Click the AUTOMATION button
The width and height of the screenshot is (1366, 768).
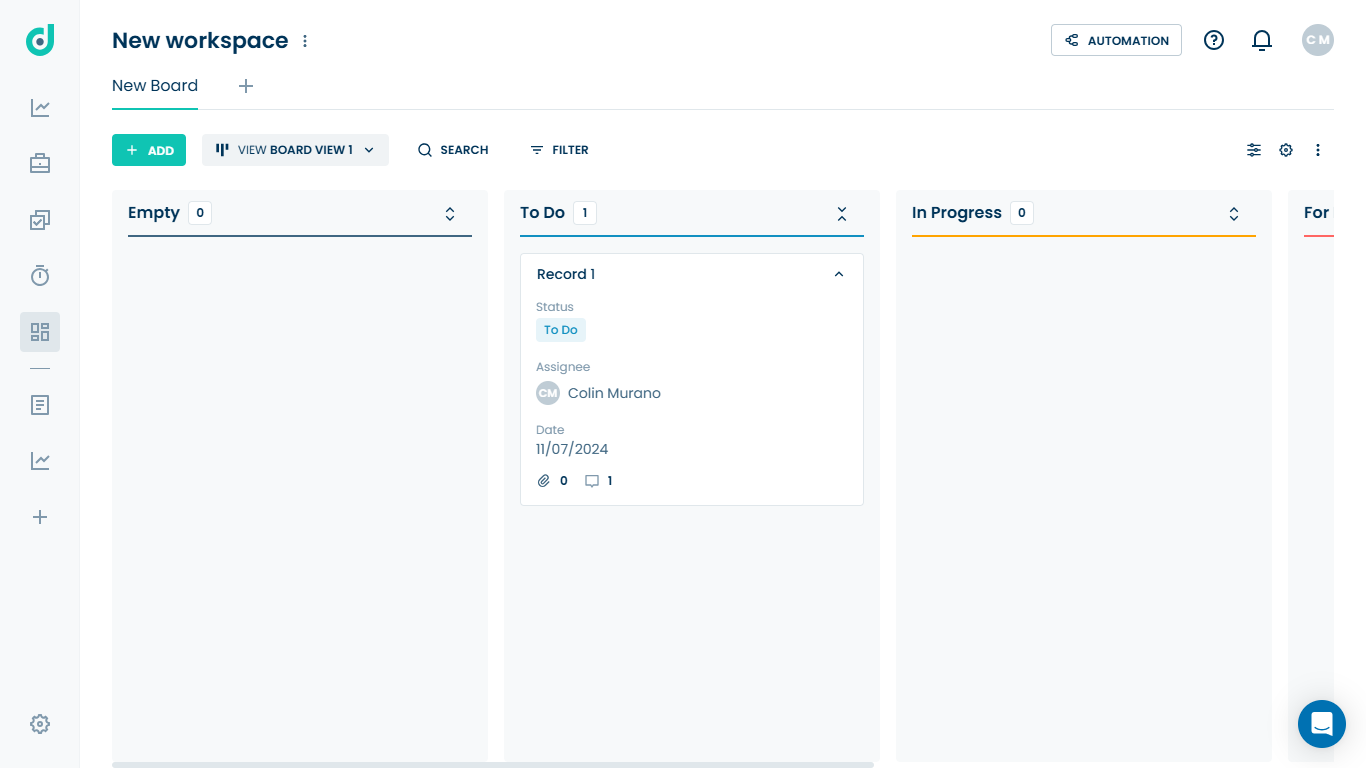(x=1116, y=40)
